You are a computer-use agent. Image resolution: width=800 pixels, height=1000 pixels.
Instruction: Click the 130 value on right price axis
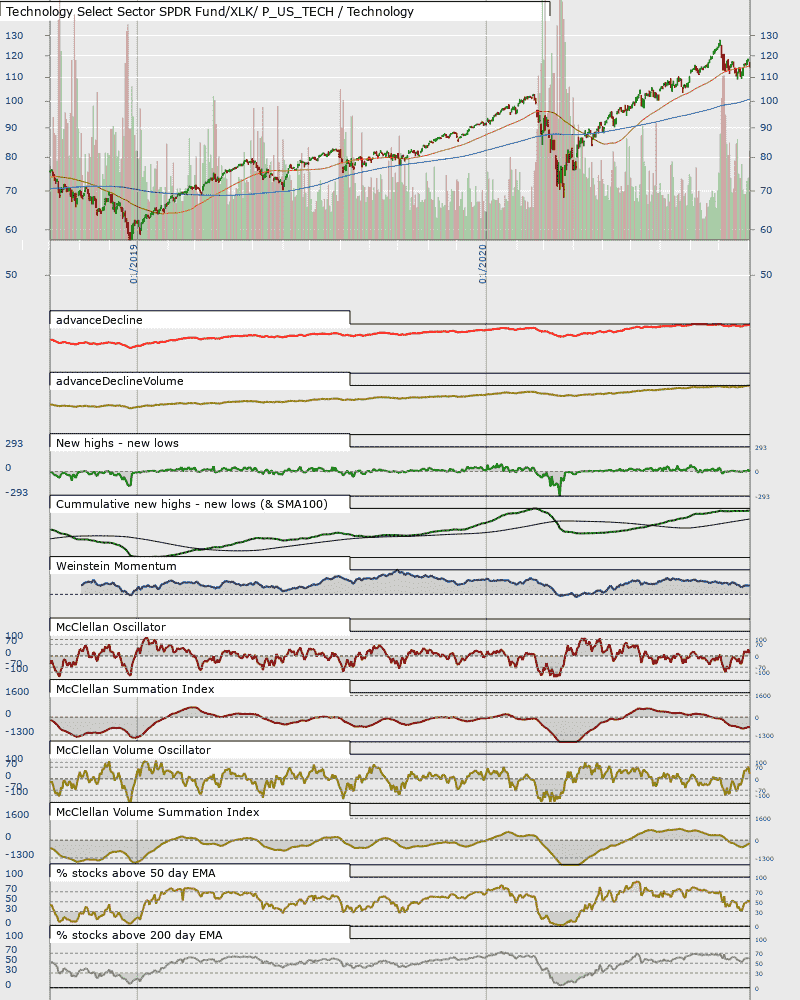tap(769, 36)
